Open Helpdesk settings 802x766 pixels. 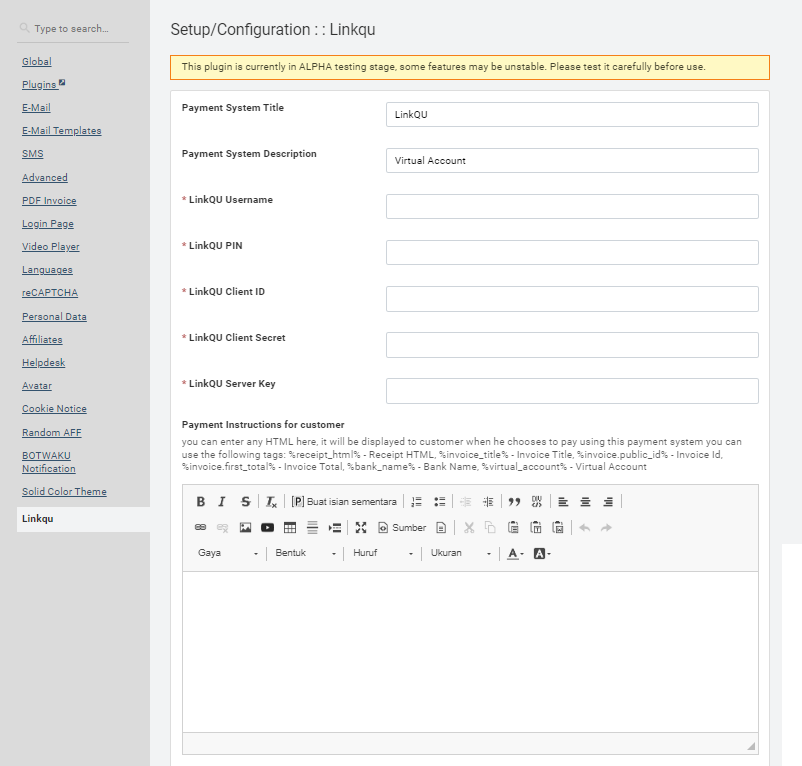click(43, 363)
